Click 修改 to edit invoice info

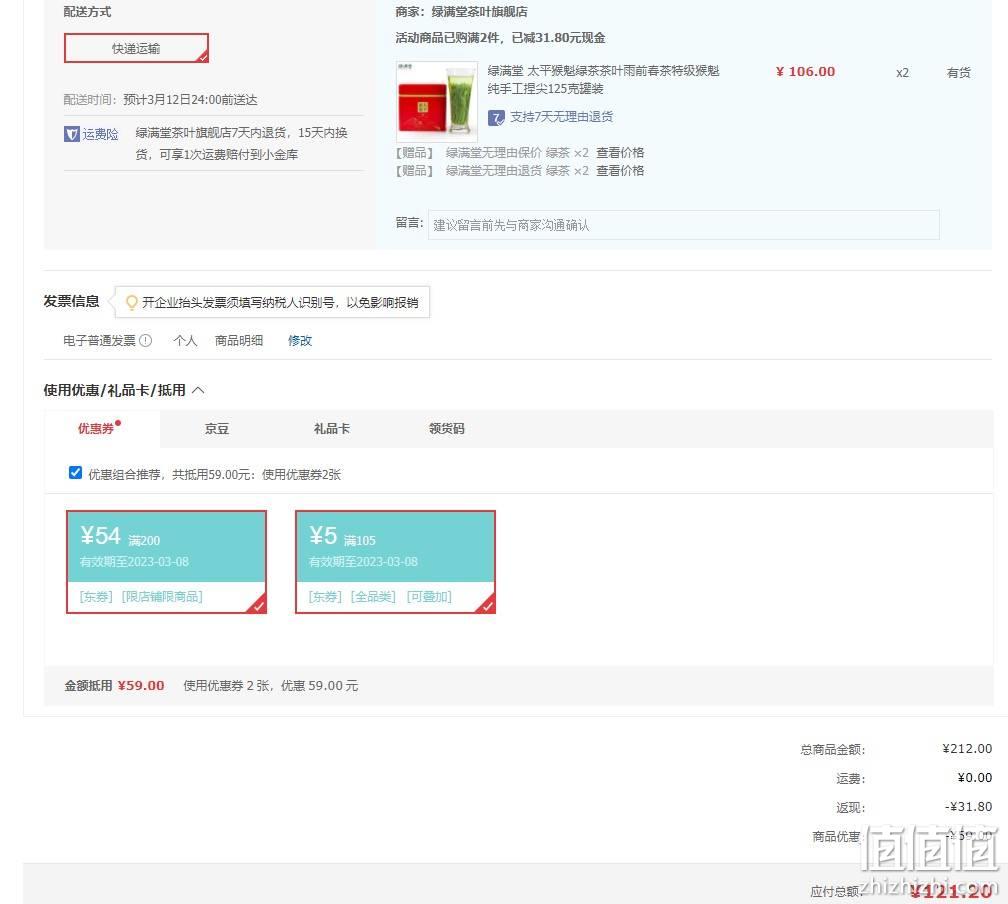(300, 341)
